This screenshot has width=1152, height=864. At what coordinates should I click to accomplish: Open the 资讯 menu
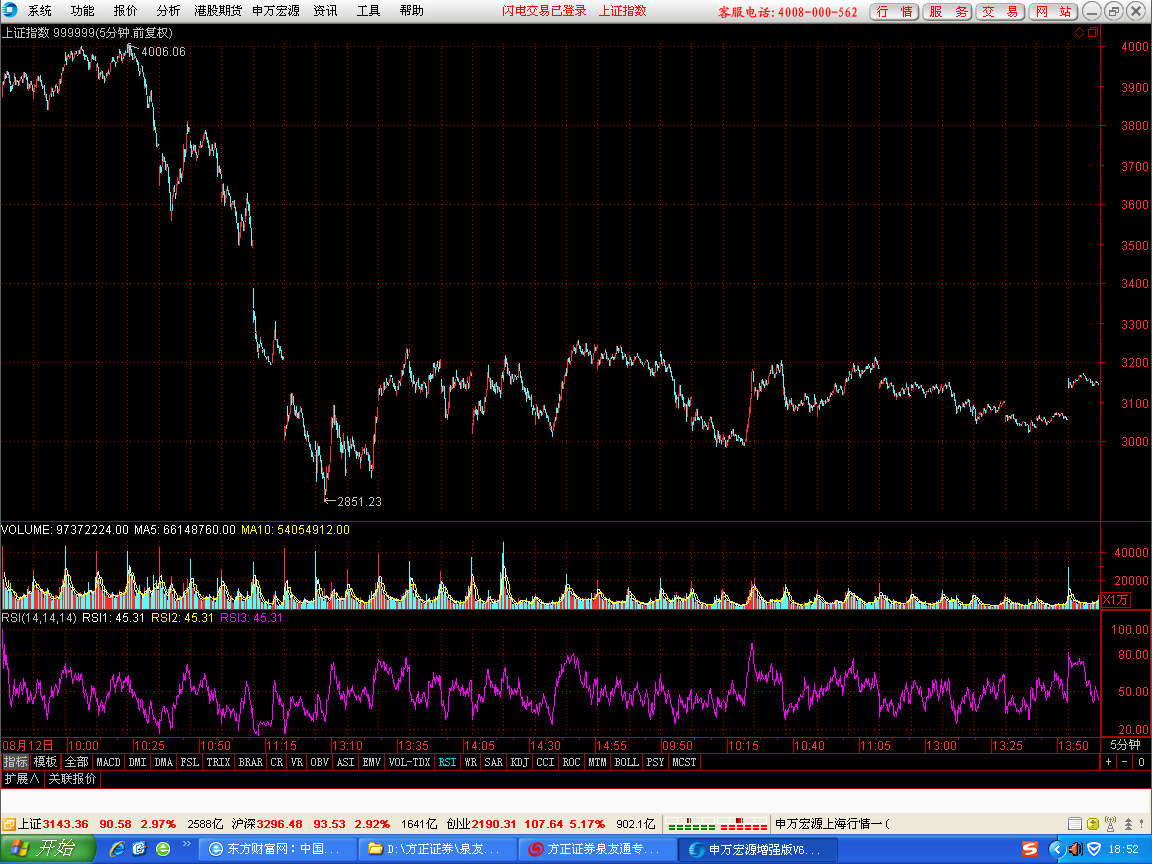(325, 11)
